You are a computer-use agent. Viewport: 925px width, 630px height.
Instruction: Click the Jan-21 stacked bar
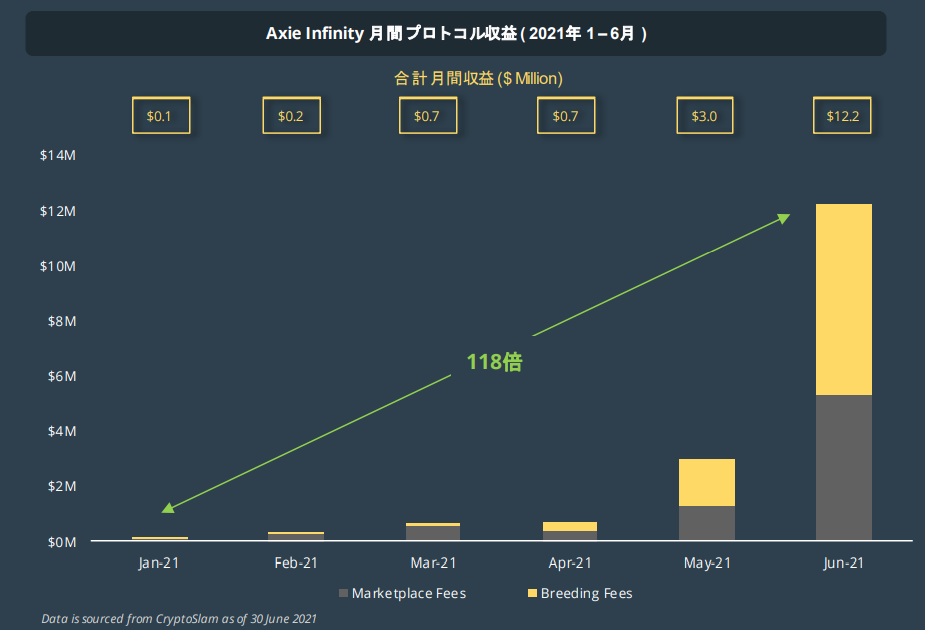[x=160, y=538]
